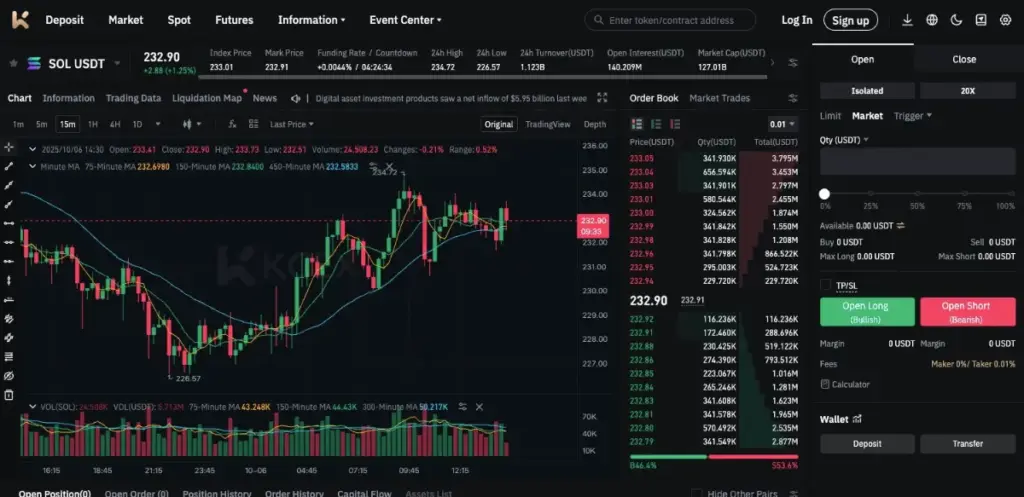The width and height of the screenshot is (1024, 497).
Task: Click the exchange logo in the top-left corner
Action: (20, 20)
